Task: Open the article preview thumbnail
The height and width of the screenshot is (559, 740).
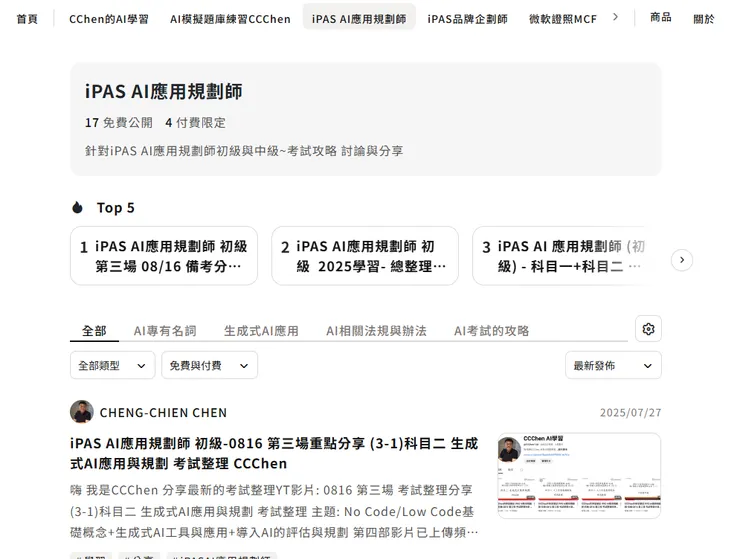Action: pos(579,475)
